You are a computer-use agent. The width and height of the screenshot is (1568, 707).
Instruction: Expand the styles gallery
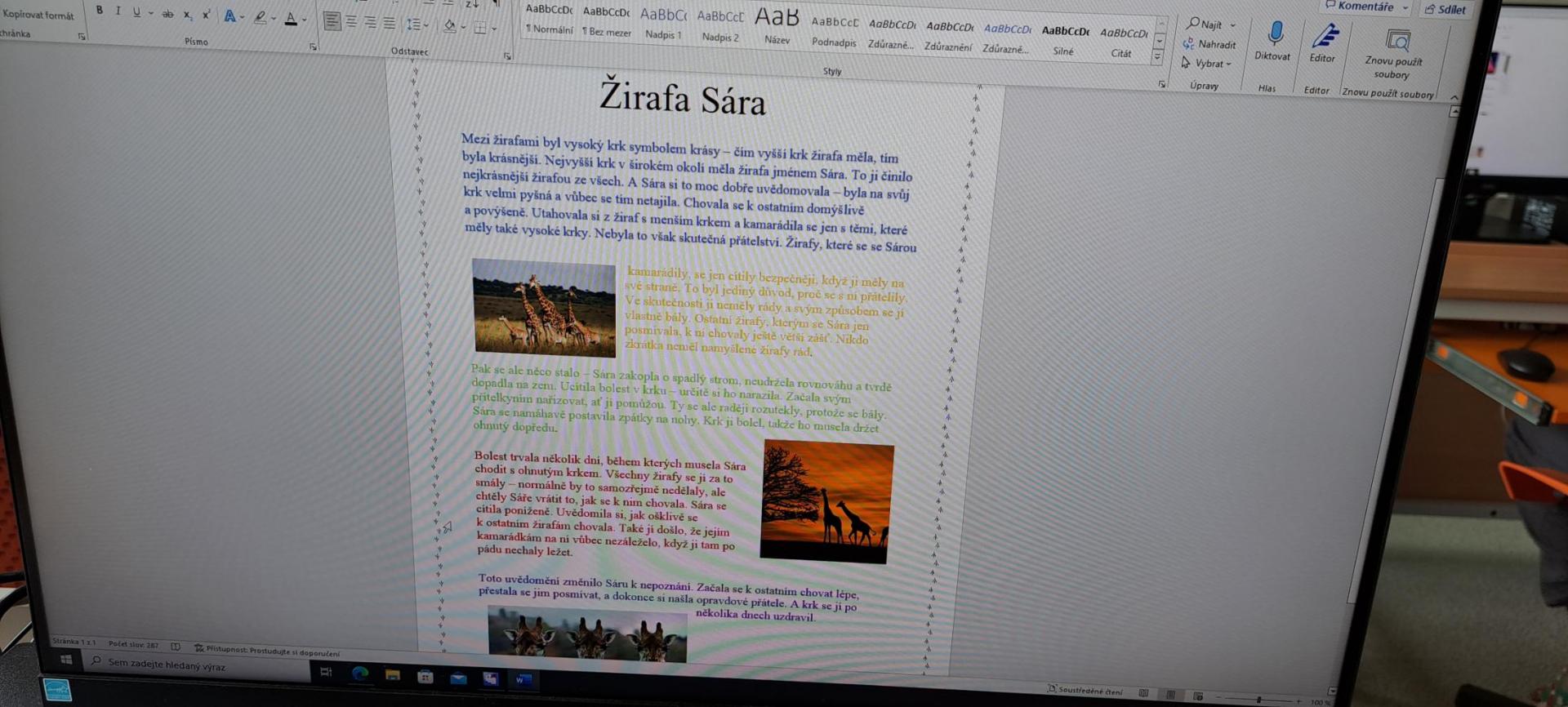1156,57
